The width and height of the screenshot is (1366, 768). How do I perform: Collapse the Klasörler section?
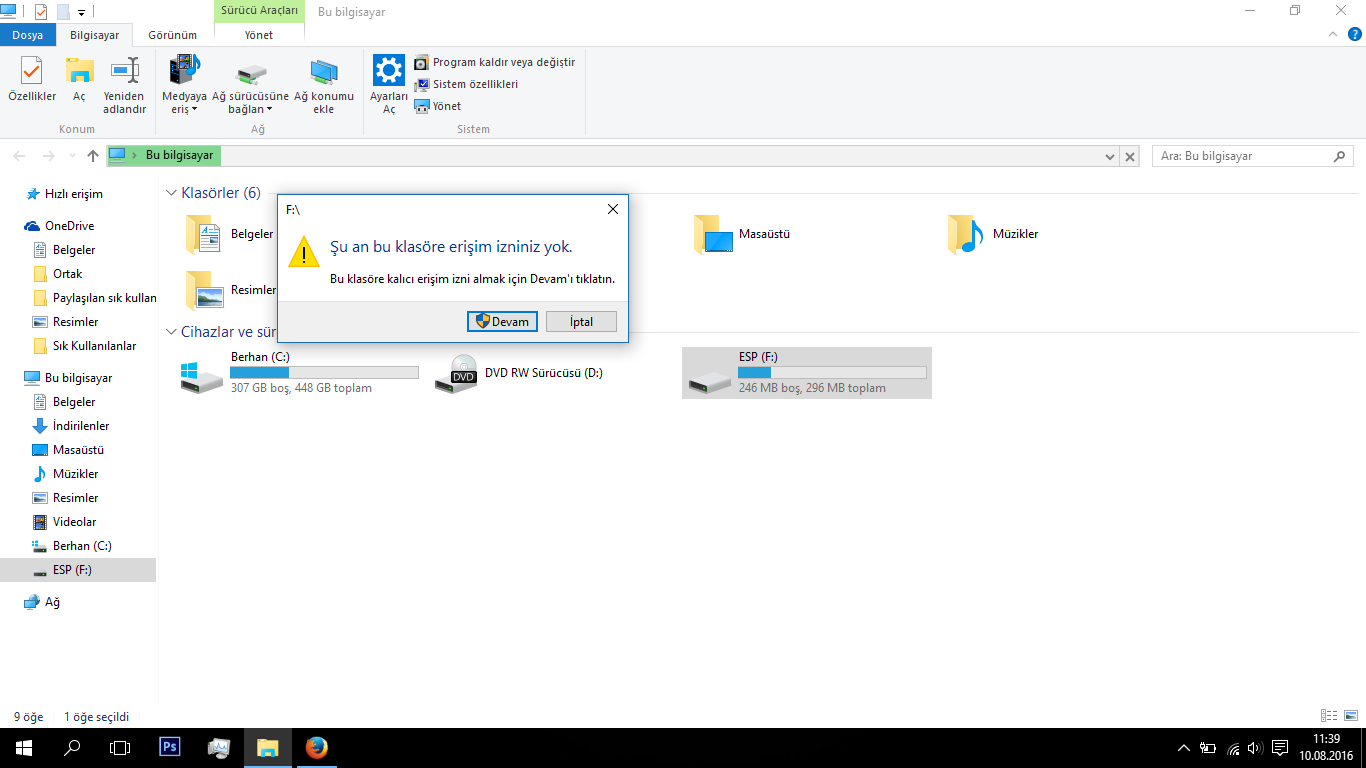click(x=170, y=193)
